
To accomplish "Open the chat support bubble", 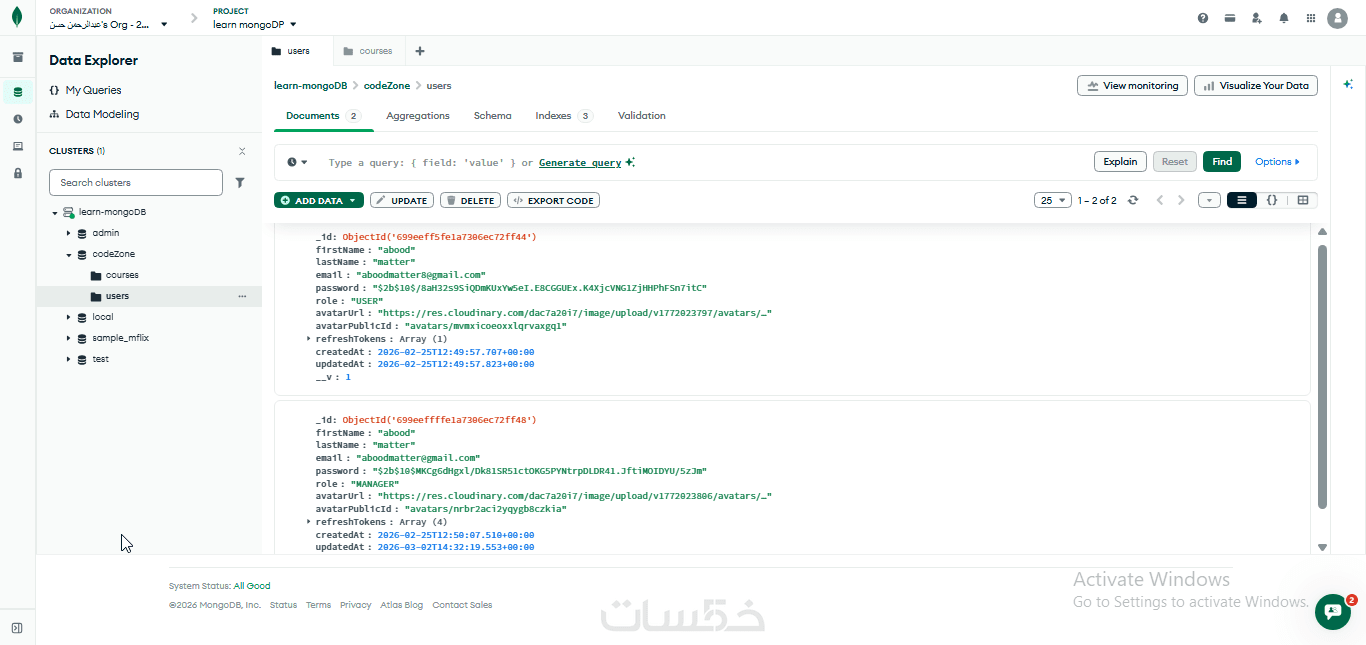I will (1333, 611).
